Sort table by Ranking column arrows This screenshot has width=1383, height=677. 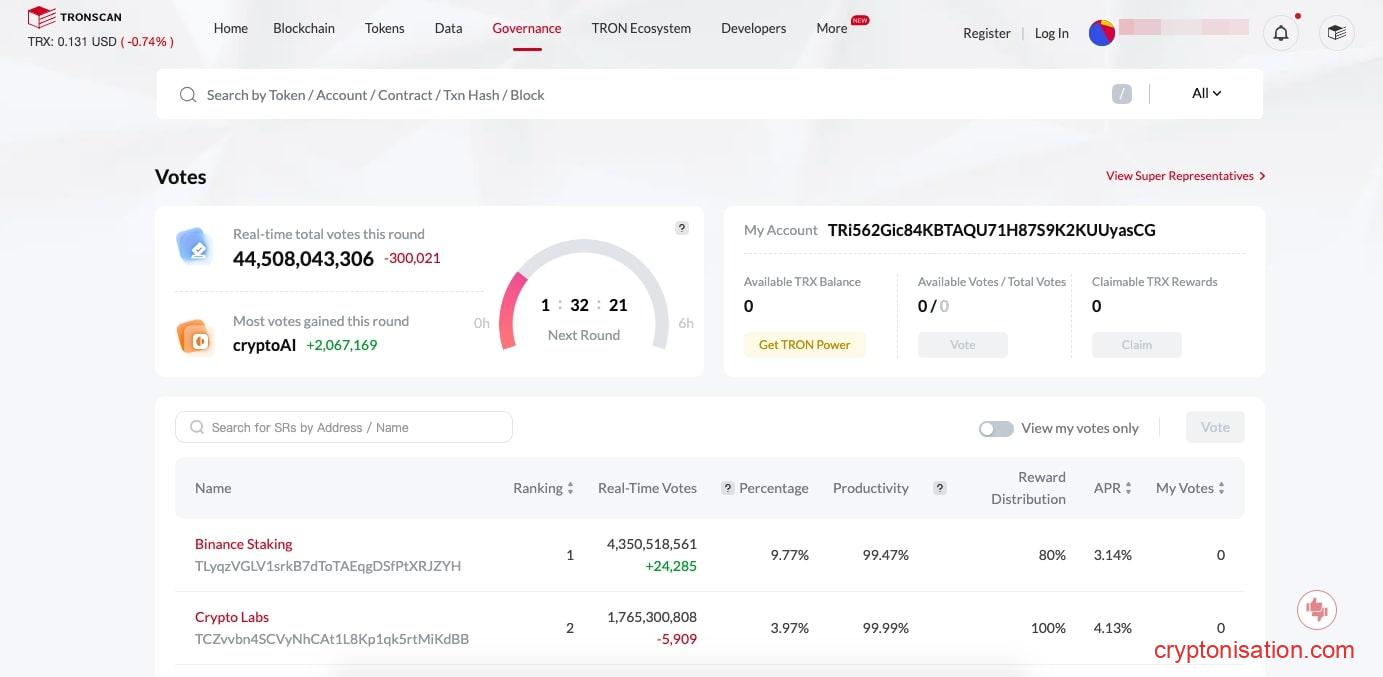tap(570, 488)
